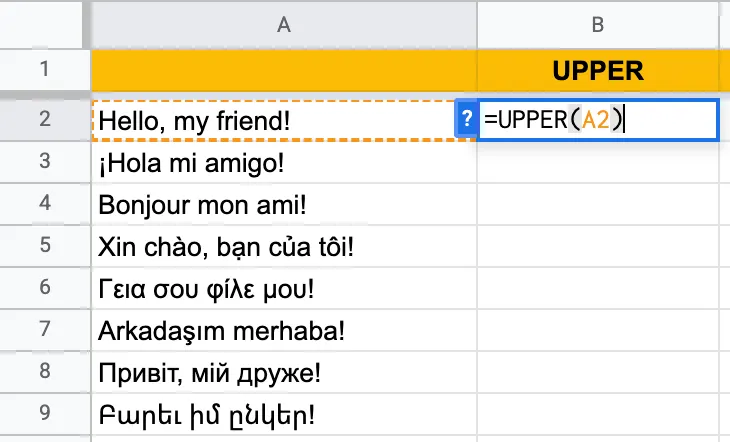Click the select-all corner box
Screen dimensions: 730x442
coord(44,23)
